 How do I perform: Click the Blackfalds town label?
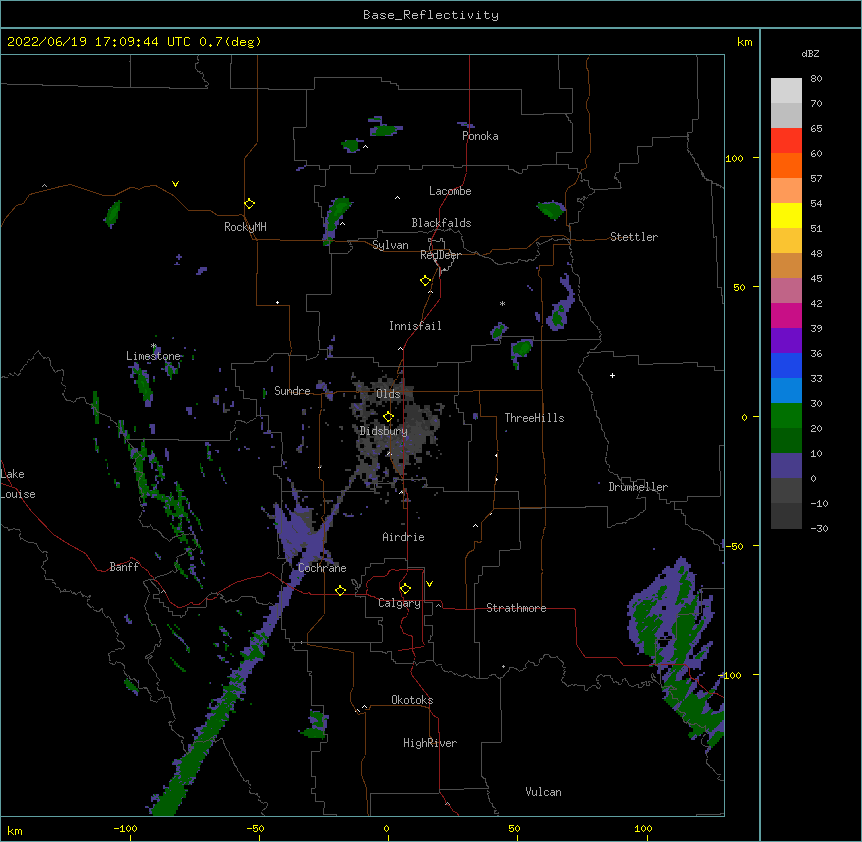(x=441, y=223)
